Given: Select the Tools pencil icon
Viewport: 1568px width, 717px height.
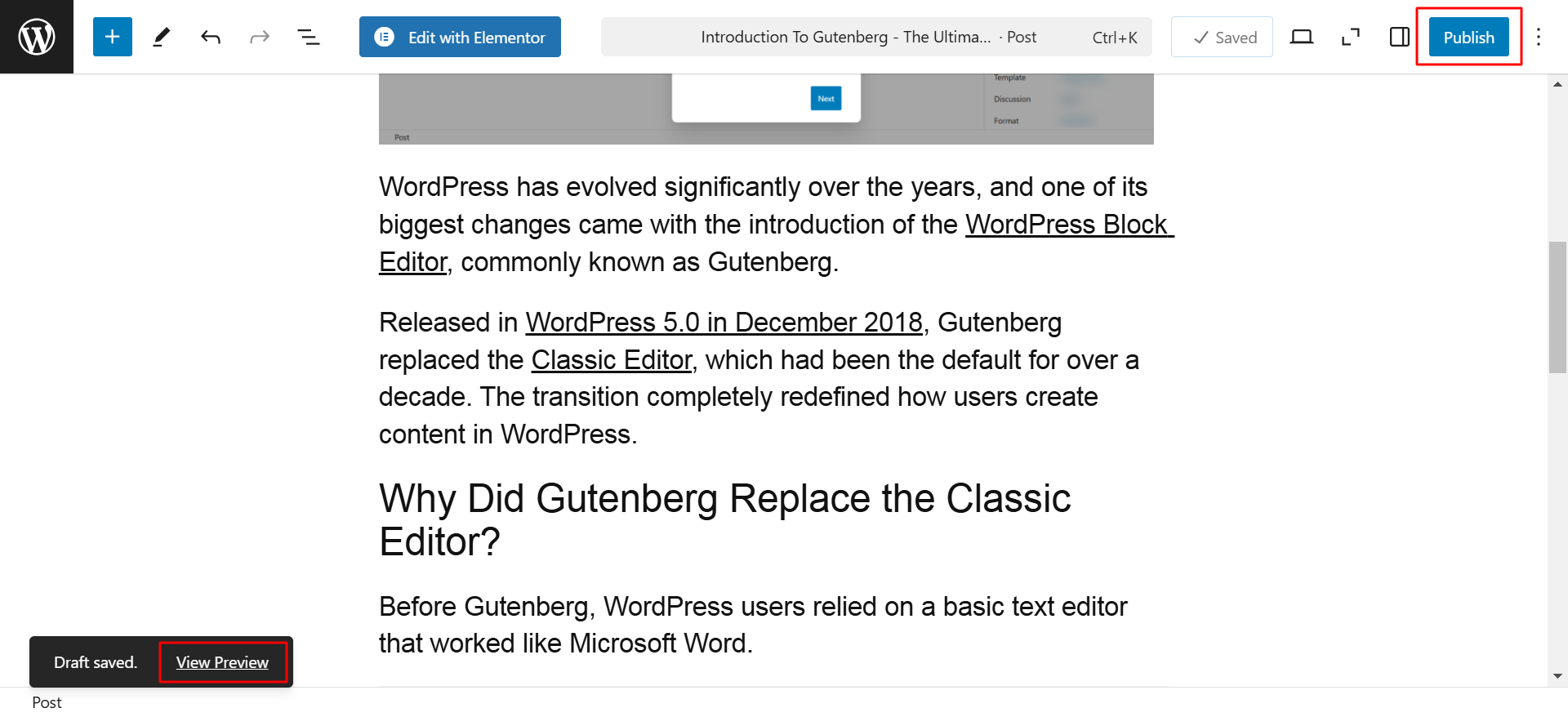Looking at the screenshot, I should tap(162, 36).
